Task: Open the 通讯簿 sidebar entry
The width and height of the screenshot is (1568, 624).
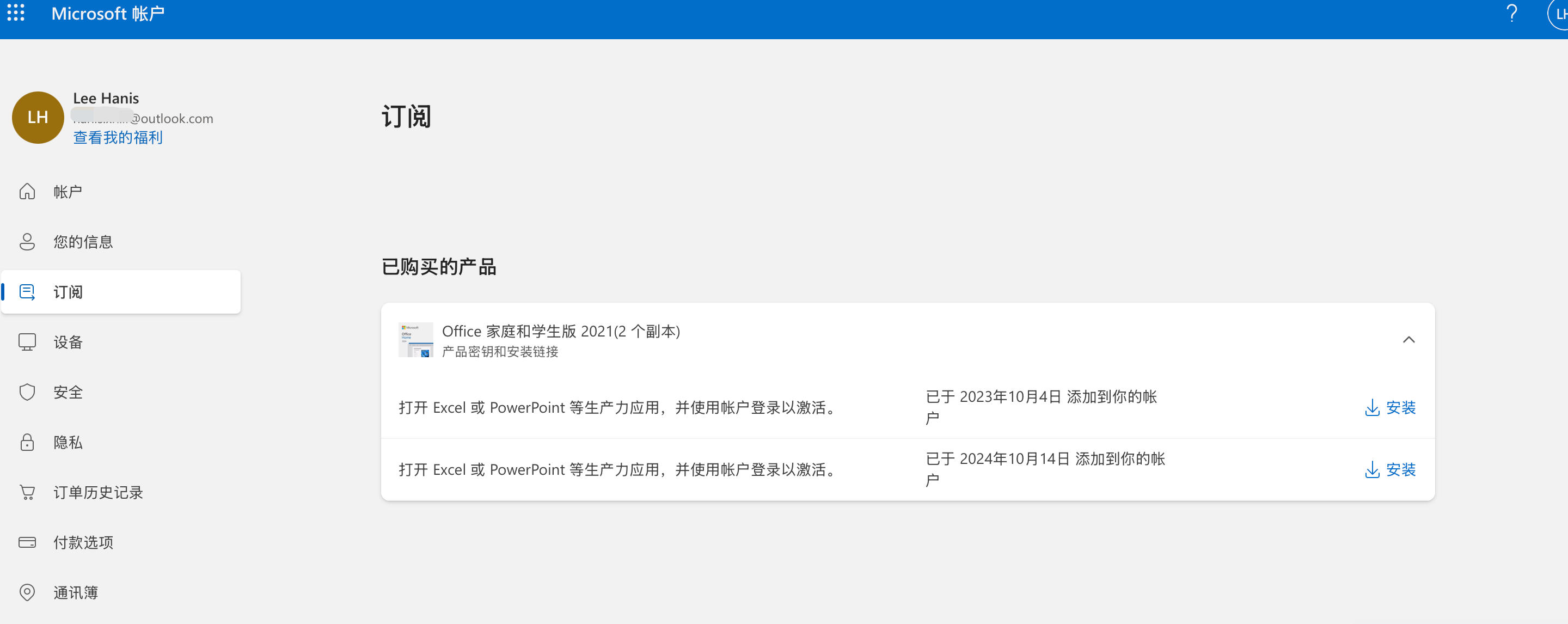Action: coord(120,592)
